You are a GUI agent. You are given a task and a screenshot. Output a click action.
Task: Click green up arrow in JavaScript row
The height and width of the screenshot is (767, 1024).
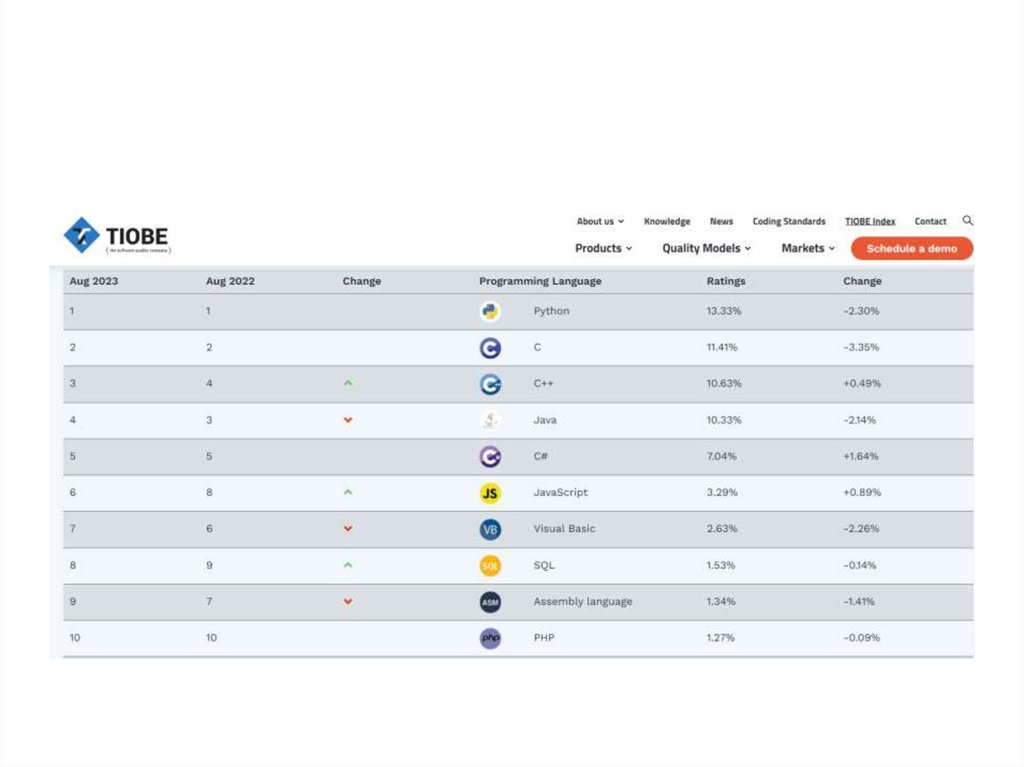point(348,492)
